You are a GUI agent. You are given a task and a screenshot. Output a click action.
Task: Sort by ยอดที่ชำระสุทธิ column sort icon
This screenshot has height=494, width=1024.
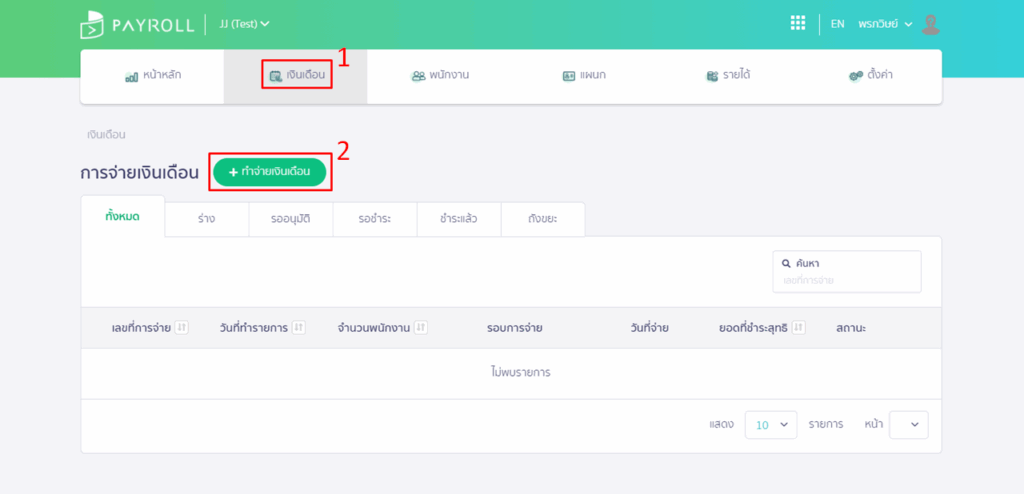[x=798, y=328]
